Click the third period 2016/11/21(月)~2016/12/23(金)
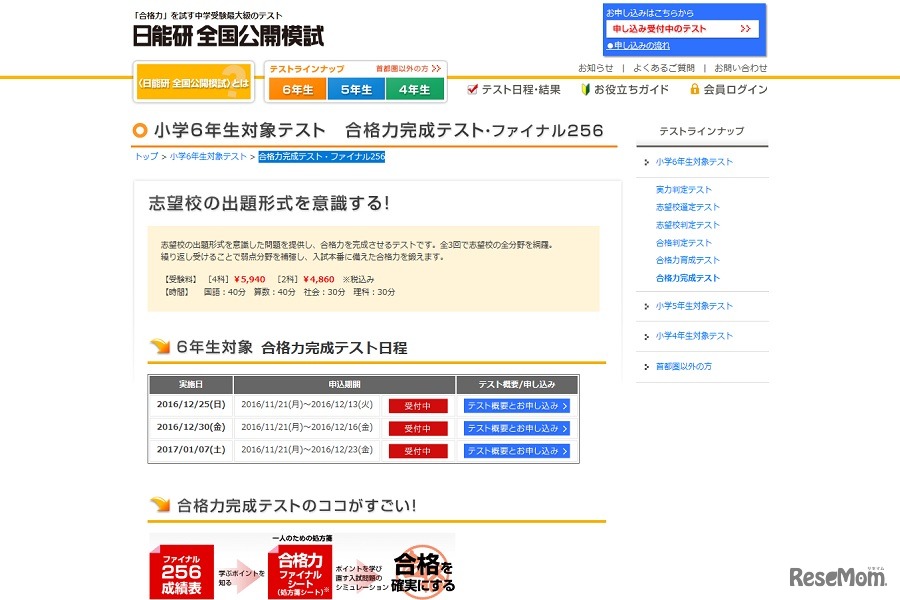The image size is (900, 600). click(x=307, y=450)
